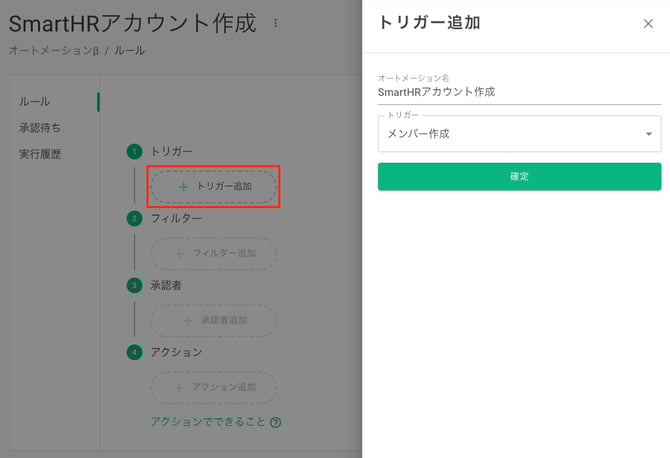This screenshot has height=458, width=670.
Task: Click the step 1 circle beside トリガー
Action: click(x=134, y=151)
